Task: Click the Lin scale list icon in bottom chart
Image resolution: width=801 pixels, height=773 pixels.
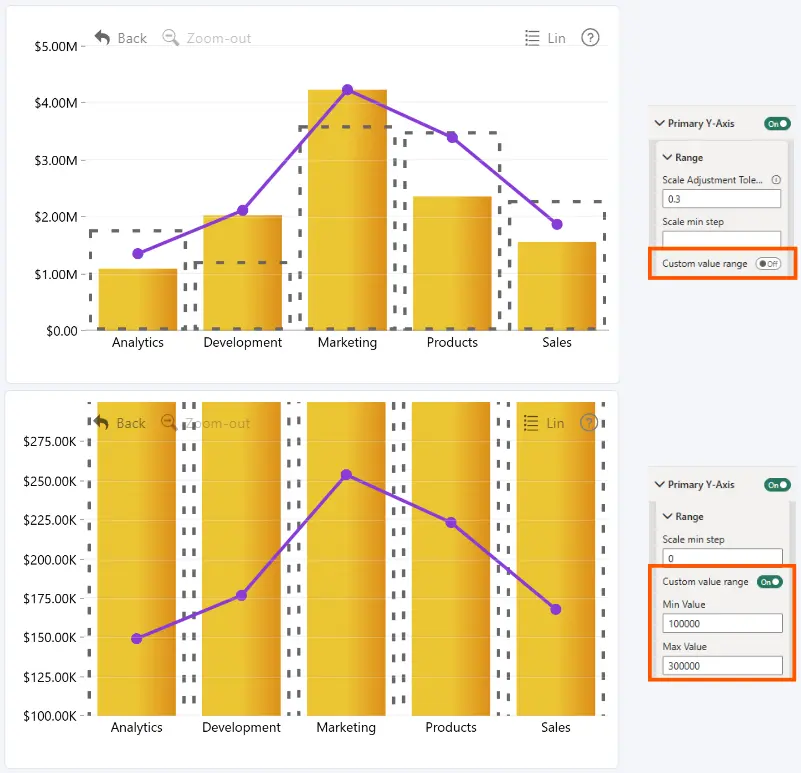Action: coord(531,423)
